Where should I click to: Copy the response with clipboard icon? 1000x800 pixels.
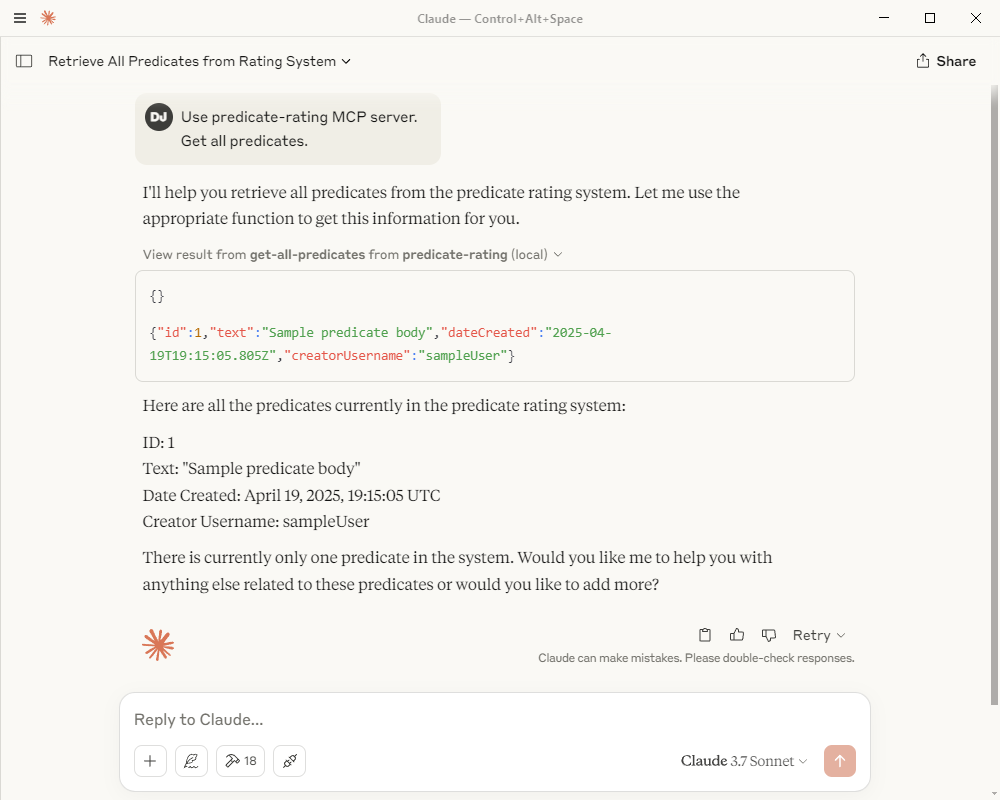[x=705, y=635]
